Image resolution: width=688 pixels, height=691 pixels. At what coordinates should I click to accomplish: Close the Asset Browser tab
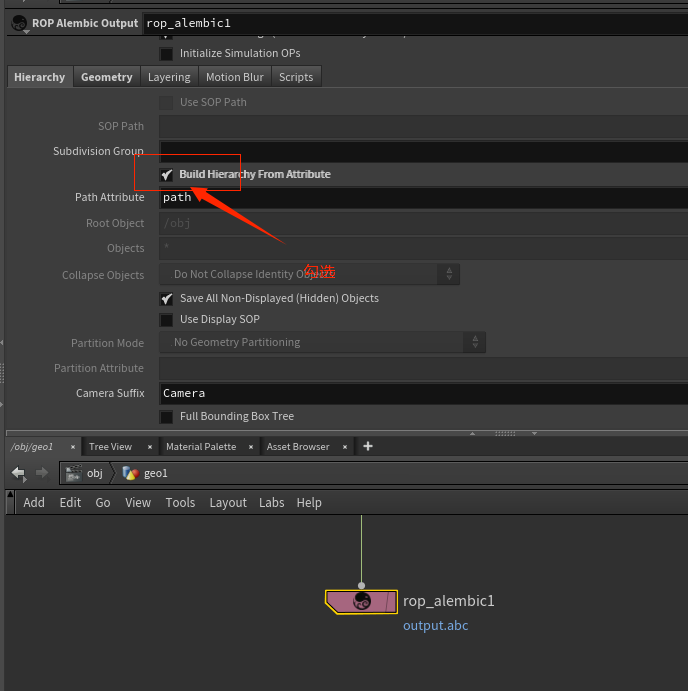tap(346, 447)
